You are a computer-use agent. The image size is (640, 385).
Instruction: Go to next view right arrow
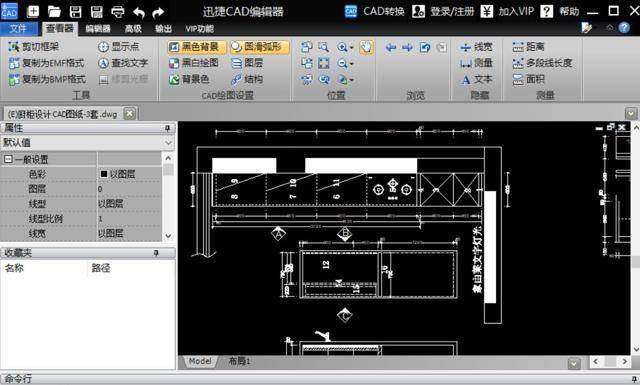coord(407,47)
